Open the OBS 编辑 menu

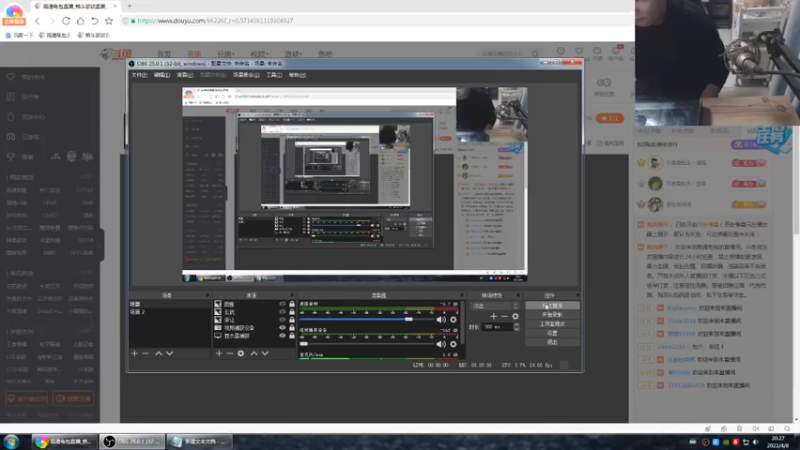162,75
